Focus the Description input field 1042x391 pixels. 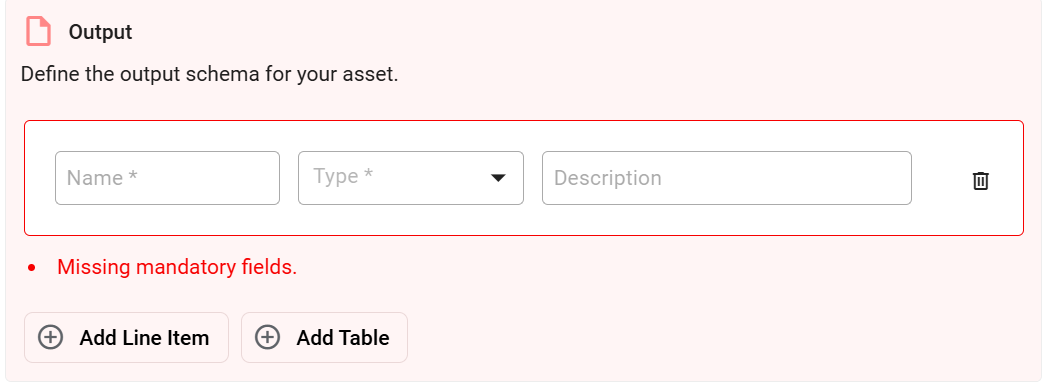coord(726,178)
